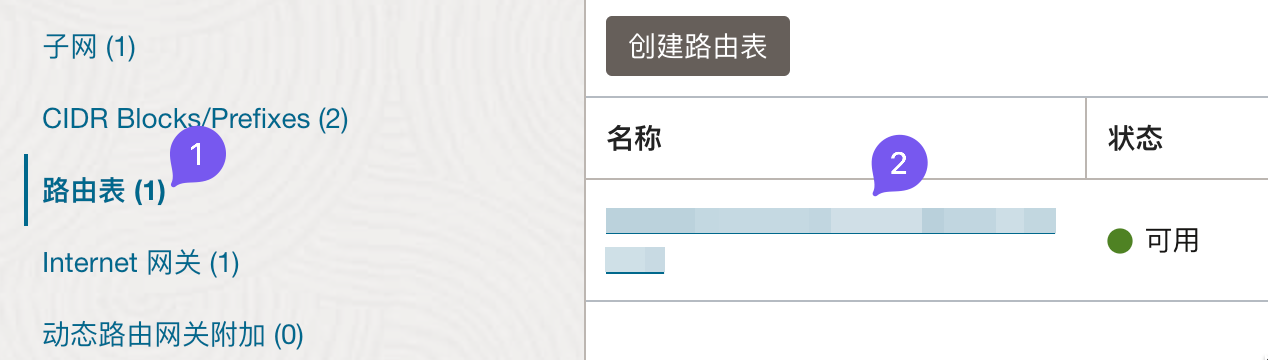
Task: Open the 子网 (1) resource list
Action: click(x=89, y=47)
